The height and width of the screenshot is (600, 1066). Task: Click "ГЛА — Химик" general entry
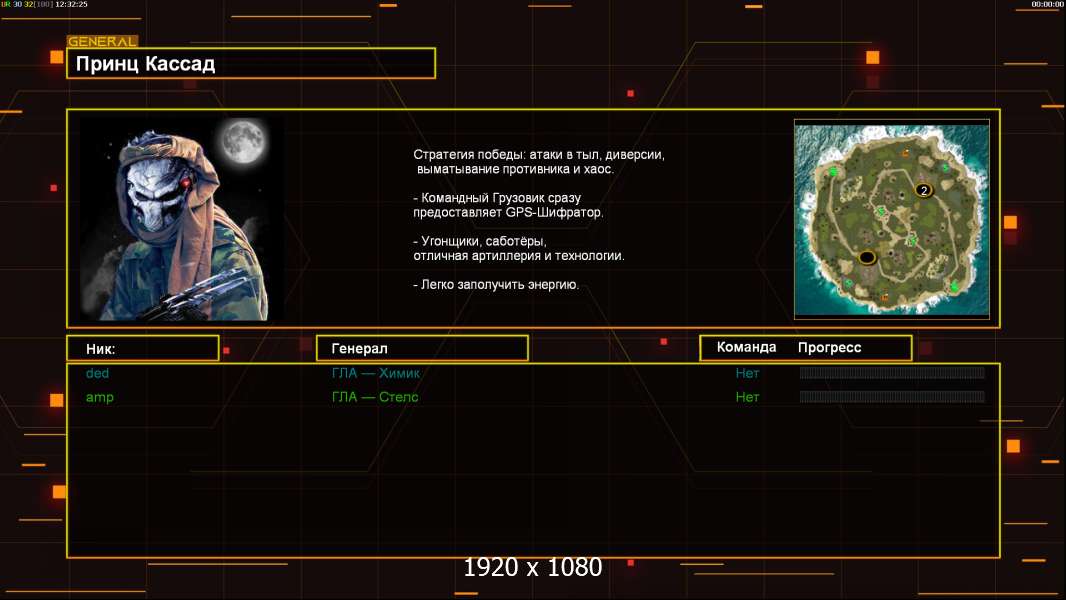[375, 373]
